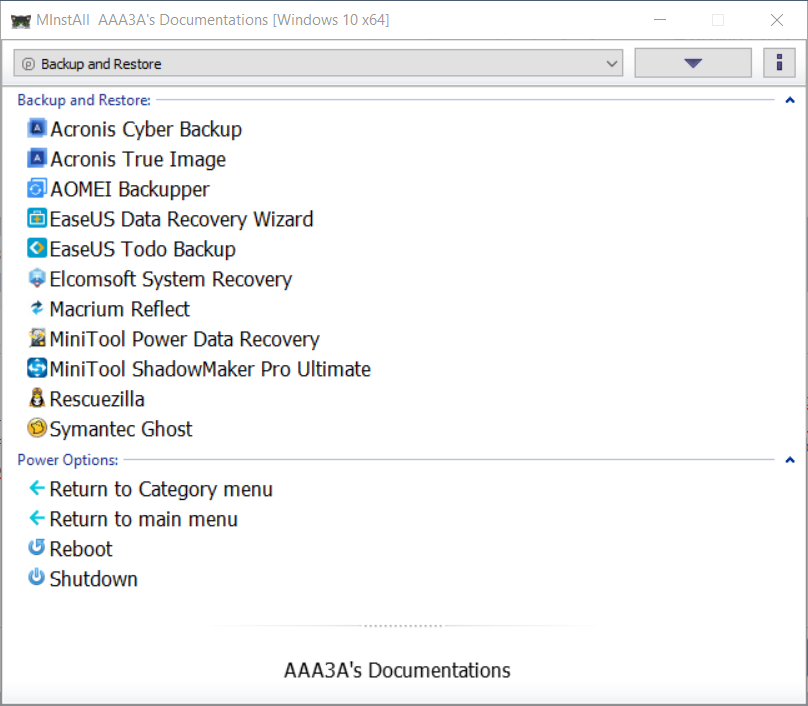Viewport: 808px width, 706px height.
Task: Open the down-arrow triangle dropdown button
Action: click(693, 63)
